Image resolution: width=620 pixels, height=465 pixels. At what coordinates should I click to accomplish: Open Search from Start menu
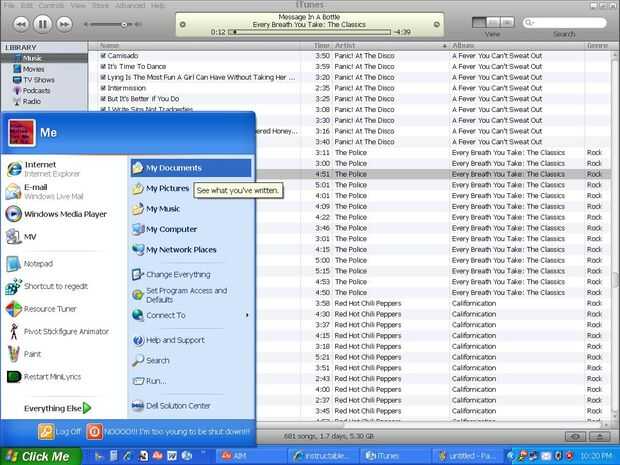151,361
